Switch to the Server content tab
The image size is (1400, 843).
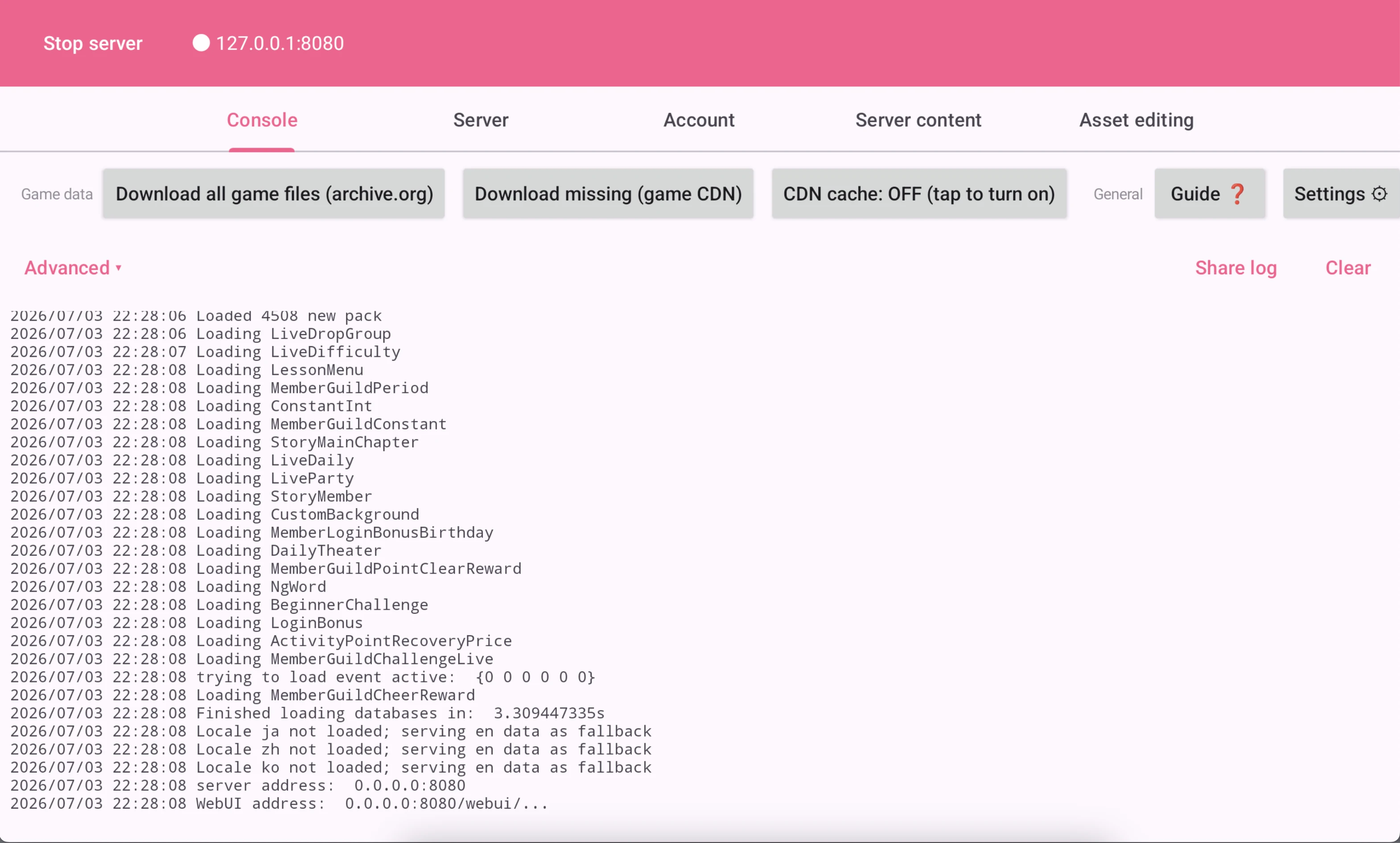918,120
